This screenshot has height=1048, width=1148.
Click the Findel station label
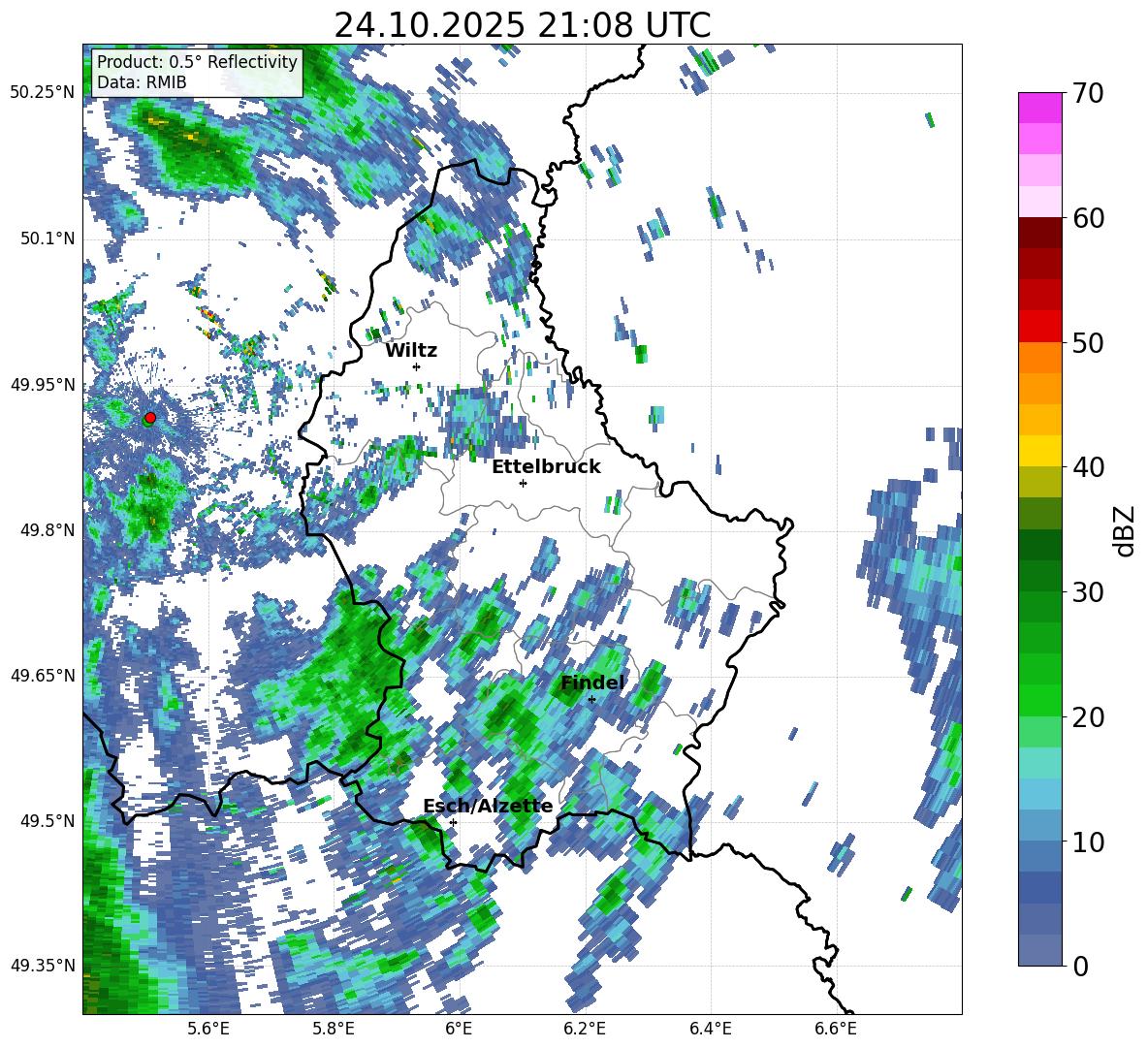click(x=591, y=683)
